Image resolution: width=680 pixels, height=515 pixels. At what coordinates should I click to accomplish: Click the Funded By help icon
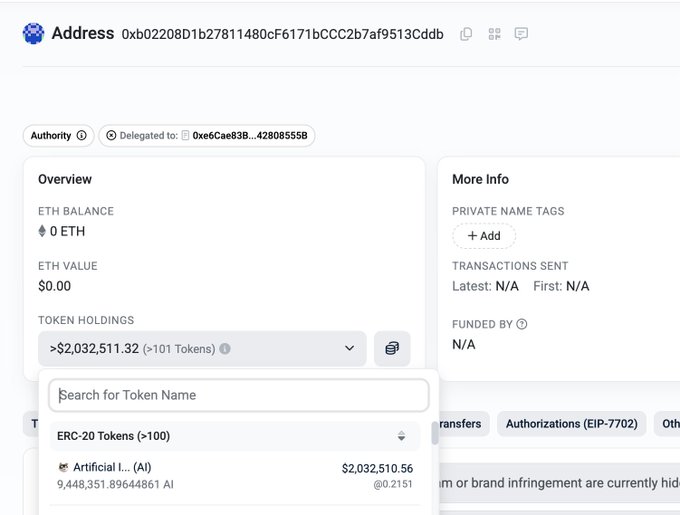coord(522,324)
